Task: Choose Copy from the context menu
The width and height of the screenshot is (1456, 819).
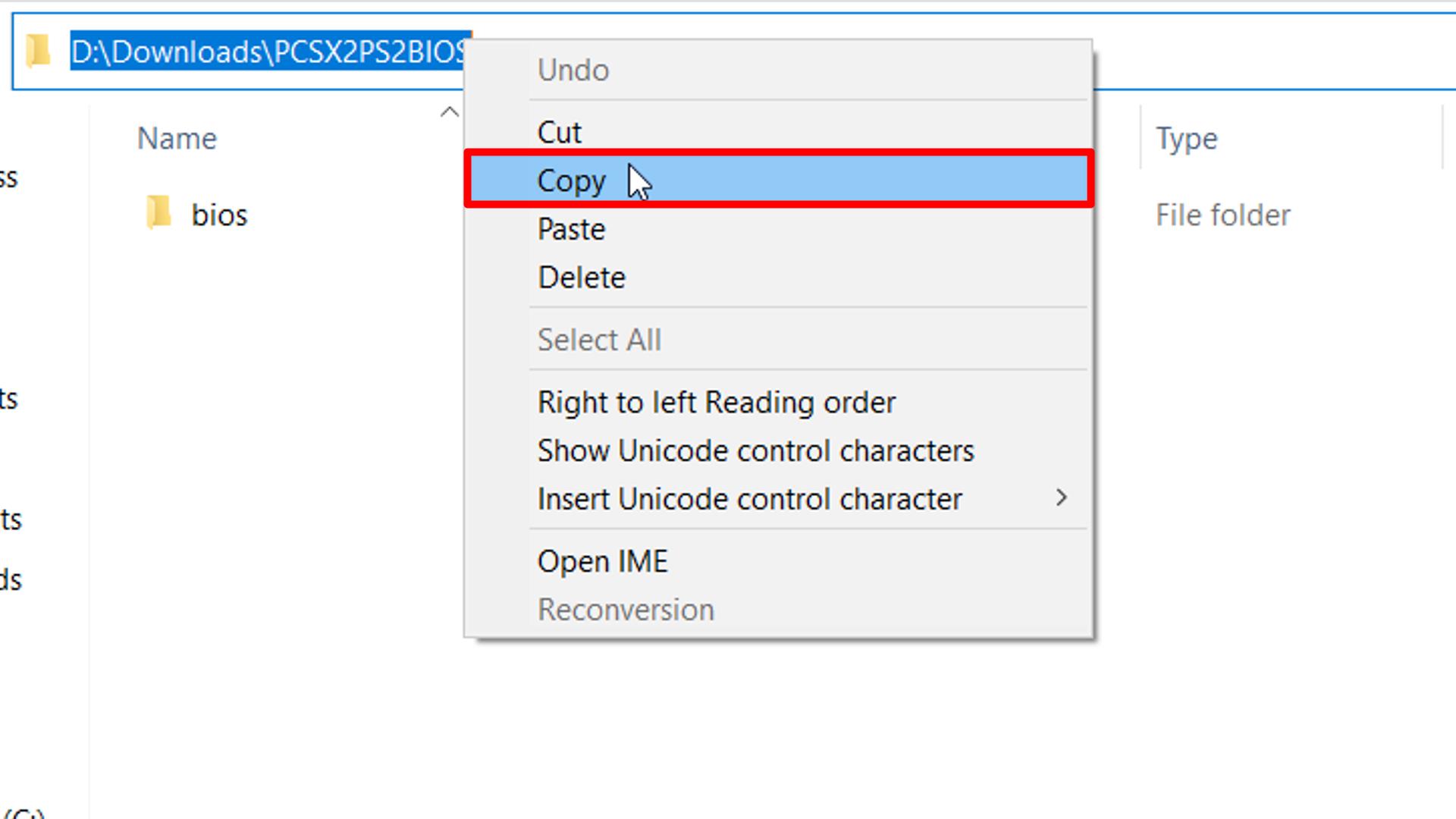Action: point(779,180)
